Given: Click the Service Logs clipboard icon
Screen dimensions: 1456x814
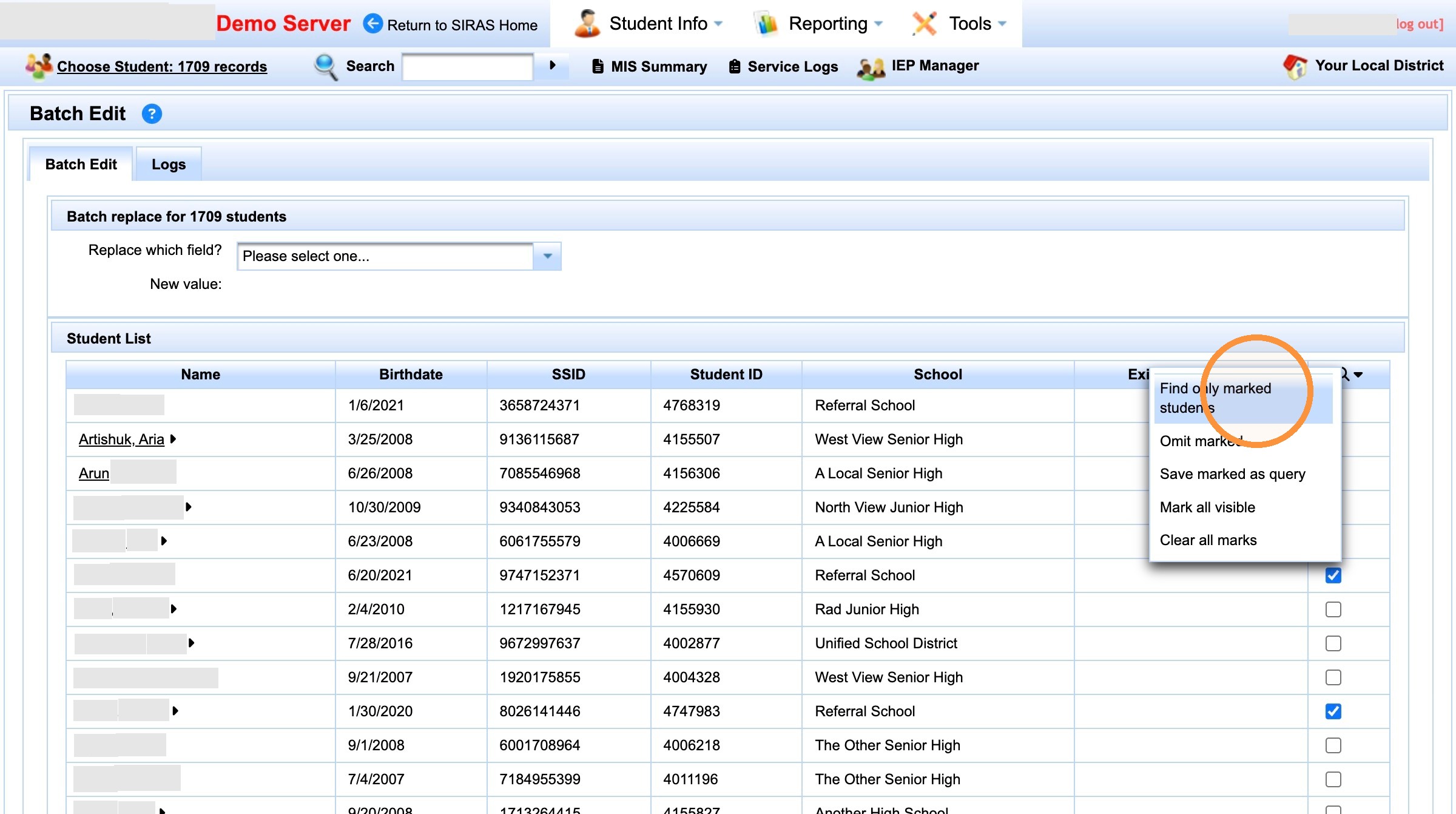Looking at the screenshot, I should pyautogui.click(x=734, y=66).
